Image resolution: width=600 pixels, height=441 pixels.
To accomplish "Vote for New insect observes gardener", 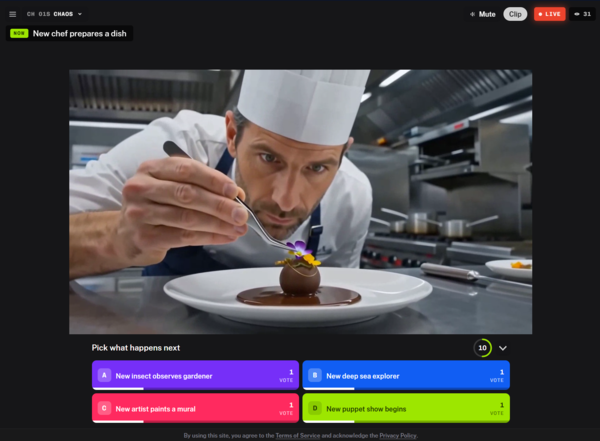I will [x=195, y=375].
